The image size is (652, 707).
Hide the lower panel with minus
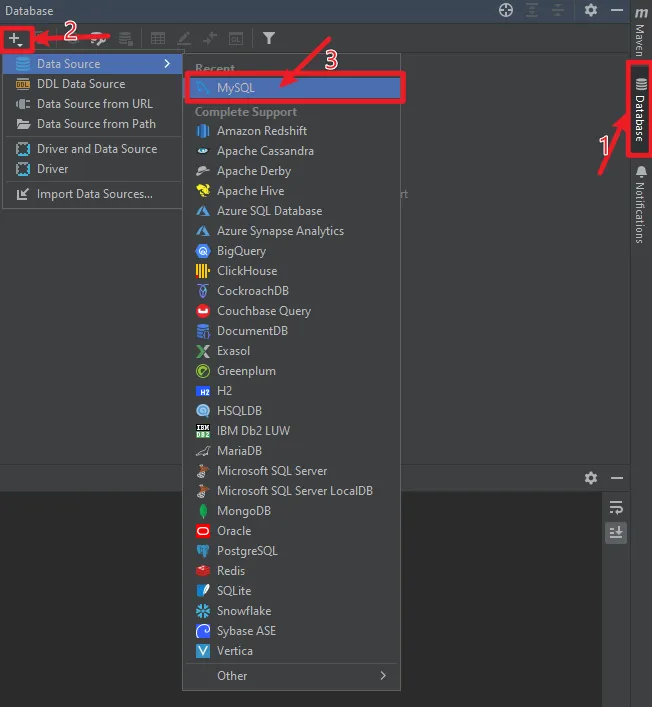pyautogui.click(x=617, y=478)
